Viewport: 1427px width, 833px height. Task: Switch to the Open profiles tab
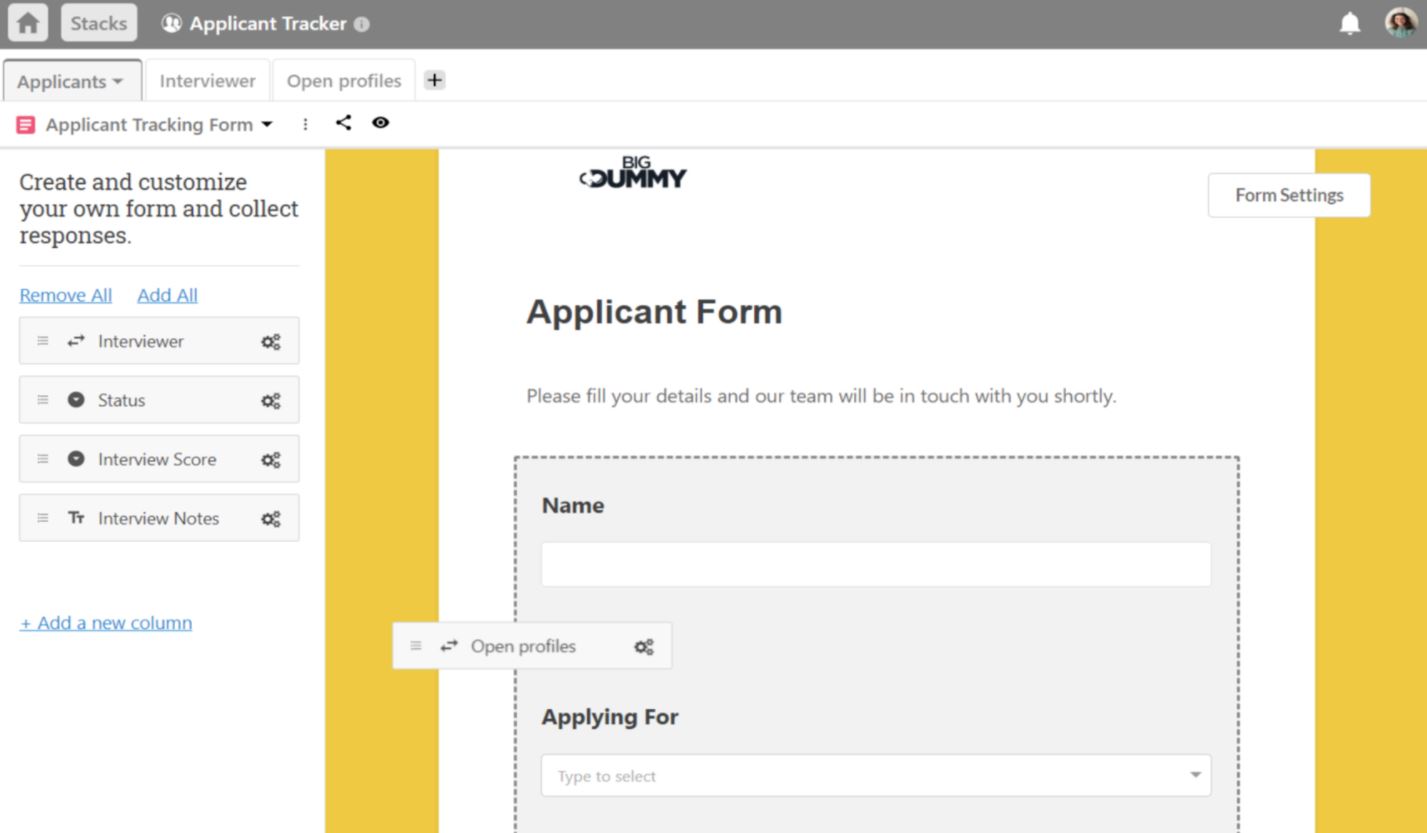[x=344, y=81]
